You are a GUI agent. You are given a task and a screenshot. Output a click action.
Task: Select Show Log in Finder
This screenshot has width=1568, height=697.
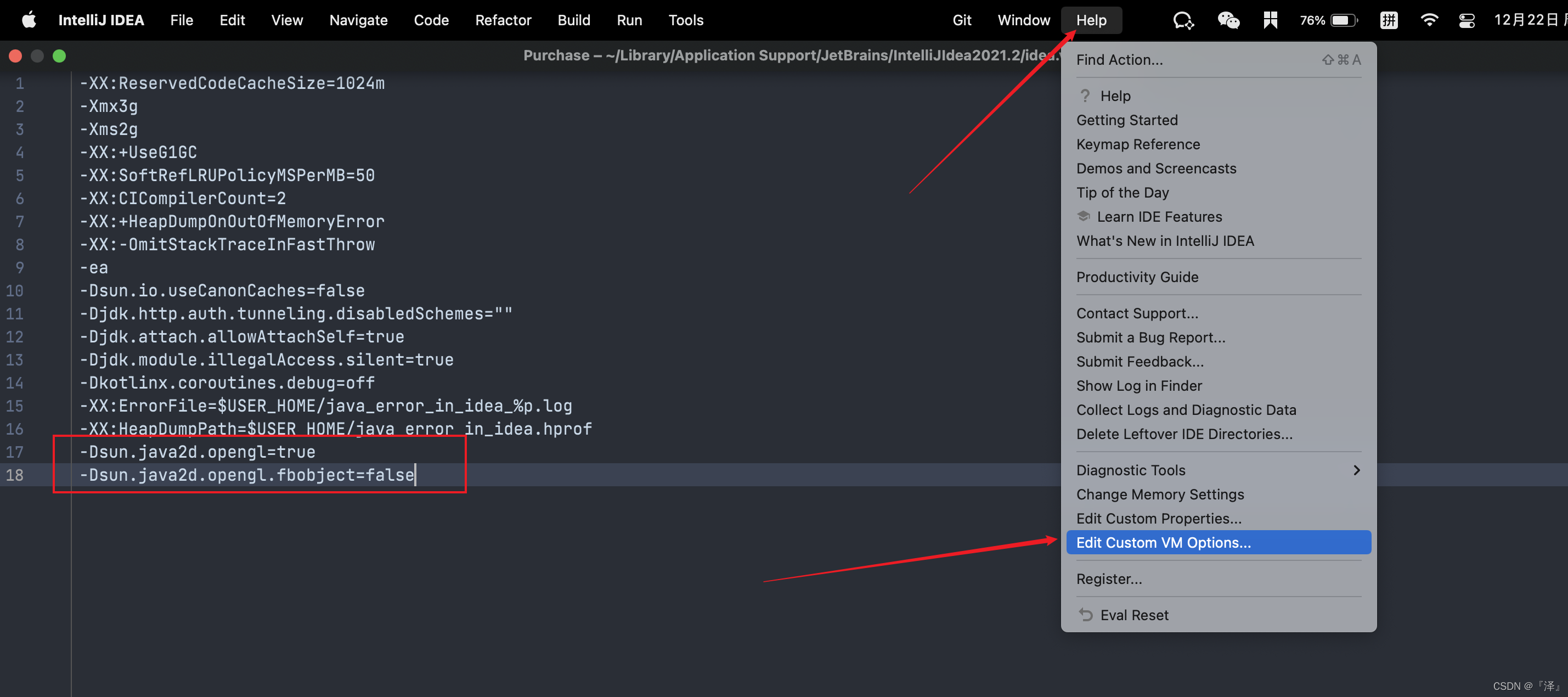click(x=1218, y=385)
